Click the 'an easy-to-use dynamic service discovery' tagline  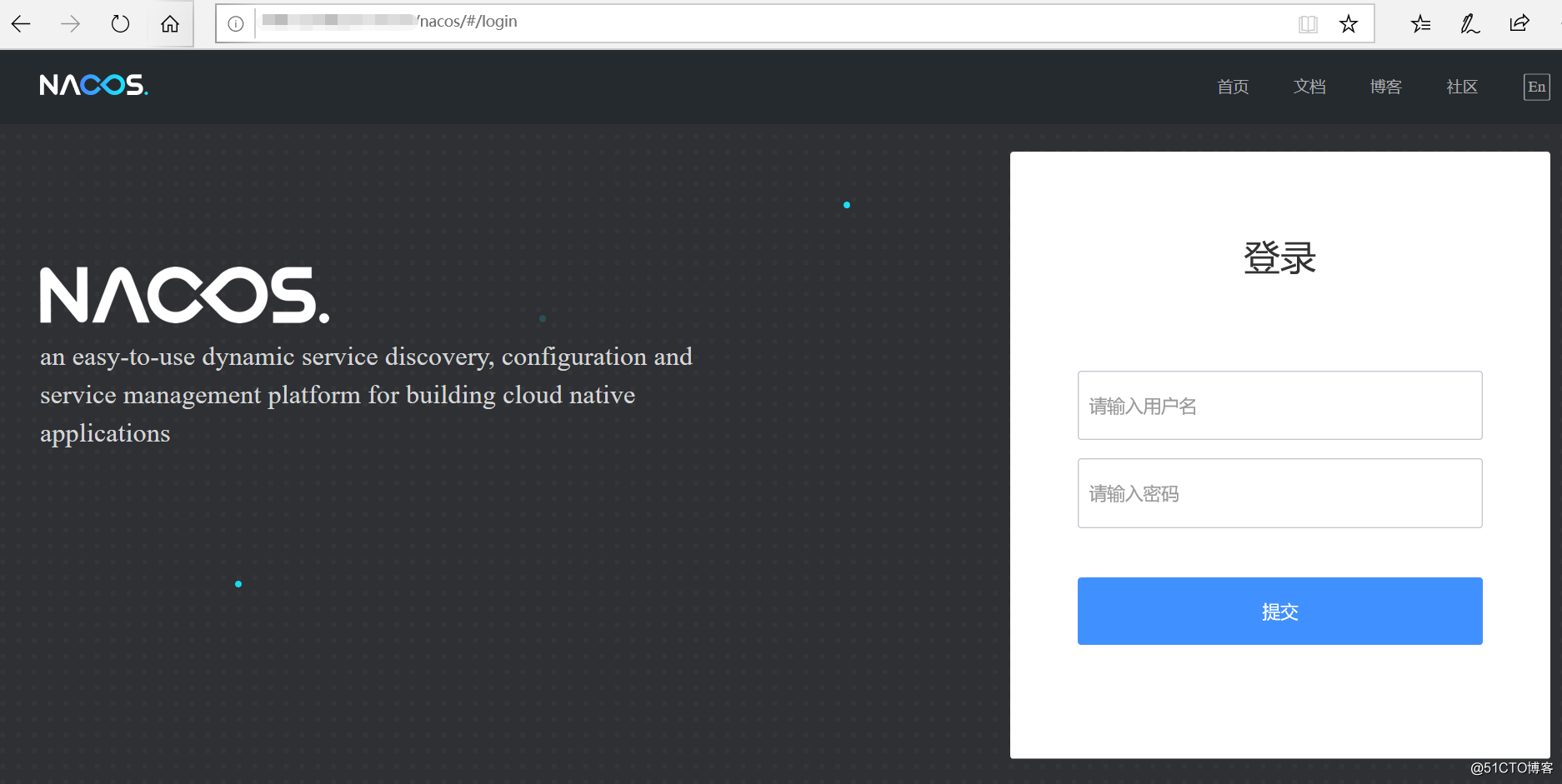point(366,395)
